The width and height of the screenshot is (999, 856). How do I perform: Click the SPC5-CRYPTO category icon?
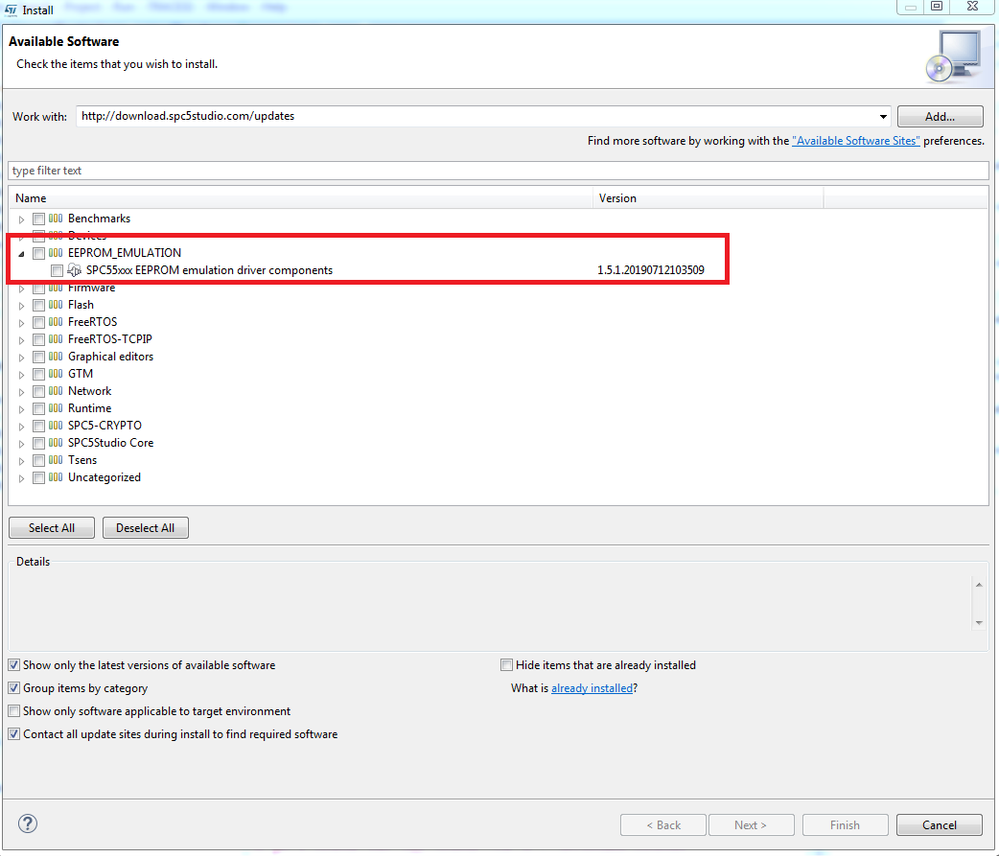click(x=55, y=425)
